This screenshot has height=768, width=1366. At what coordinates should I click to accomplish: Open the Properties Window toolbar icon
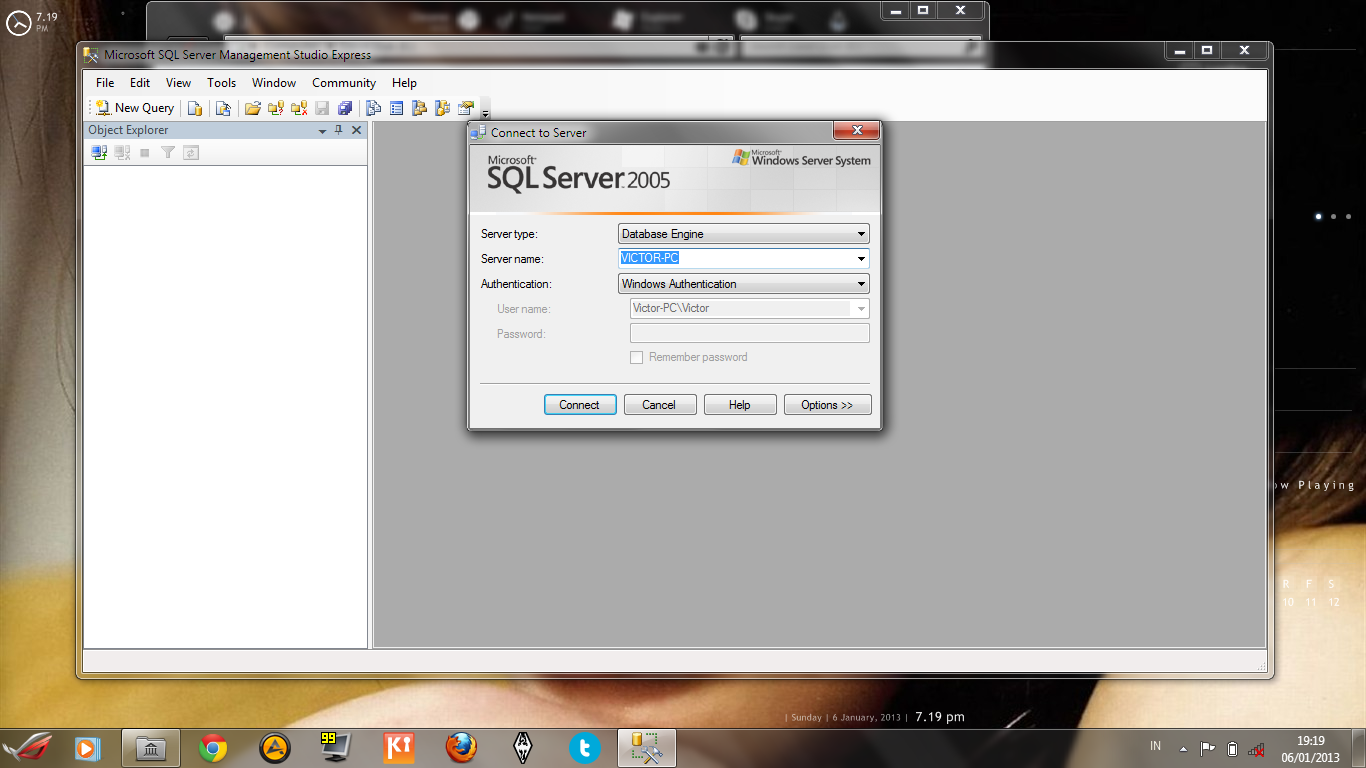pos(466,108)
